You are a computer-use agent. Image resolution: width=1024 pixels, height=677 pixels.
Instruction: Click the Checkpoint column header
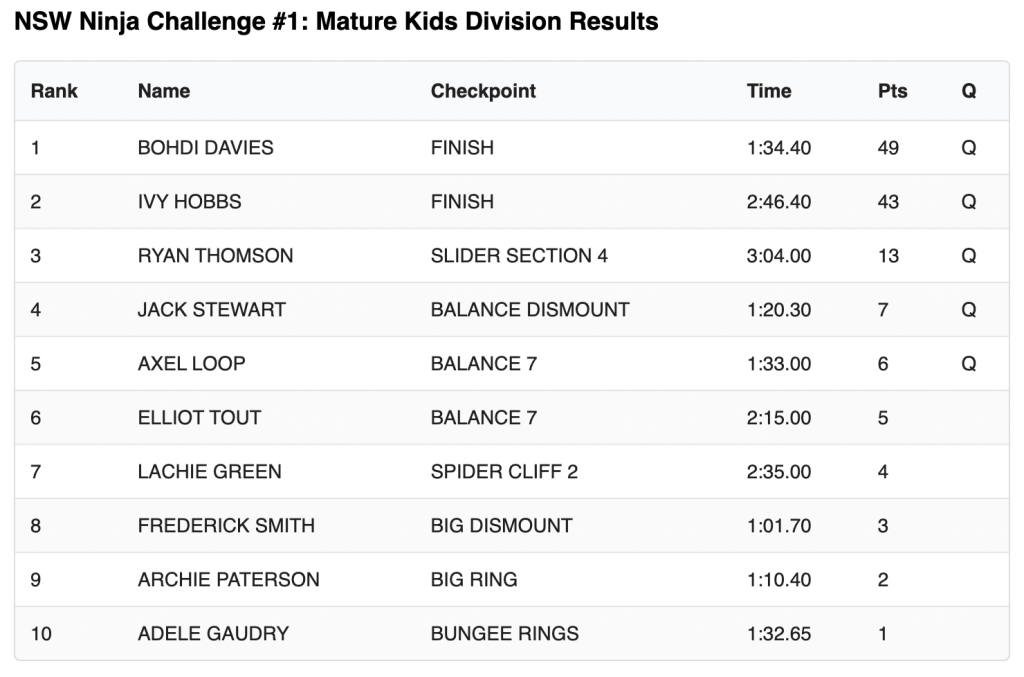coord(483,91)
